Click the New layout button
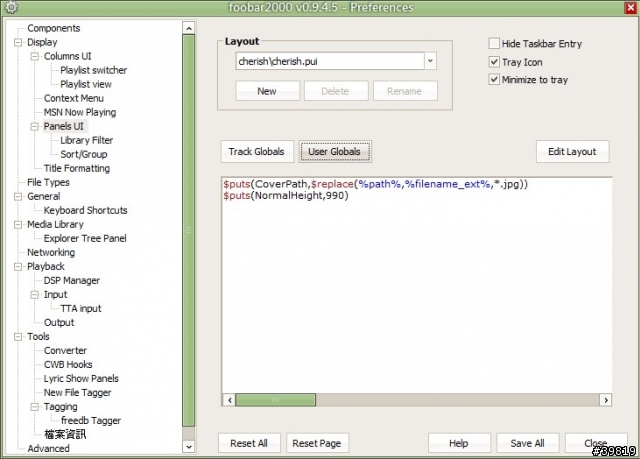 pos(267,91)
